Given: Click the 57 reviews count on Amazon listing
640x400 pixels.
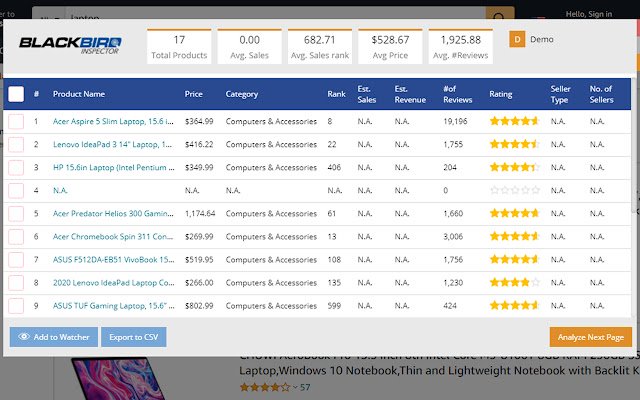Looking at the screenshot, I should 305,387.
